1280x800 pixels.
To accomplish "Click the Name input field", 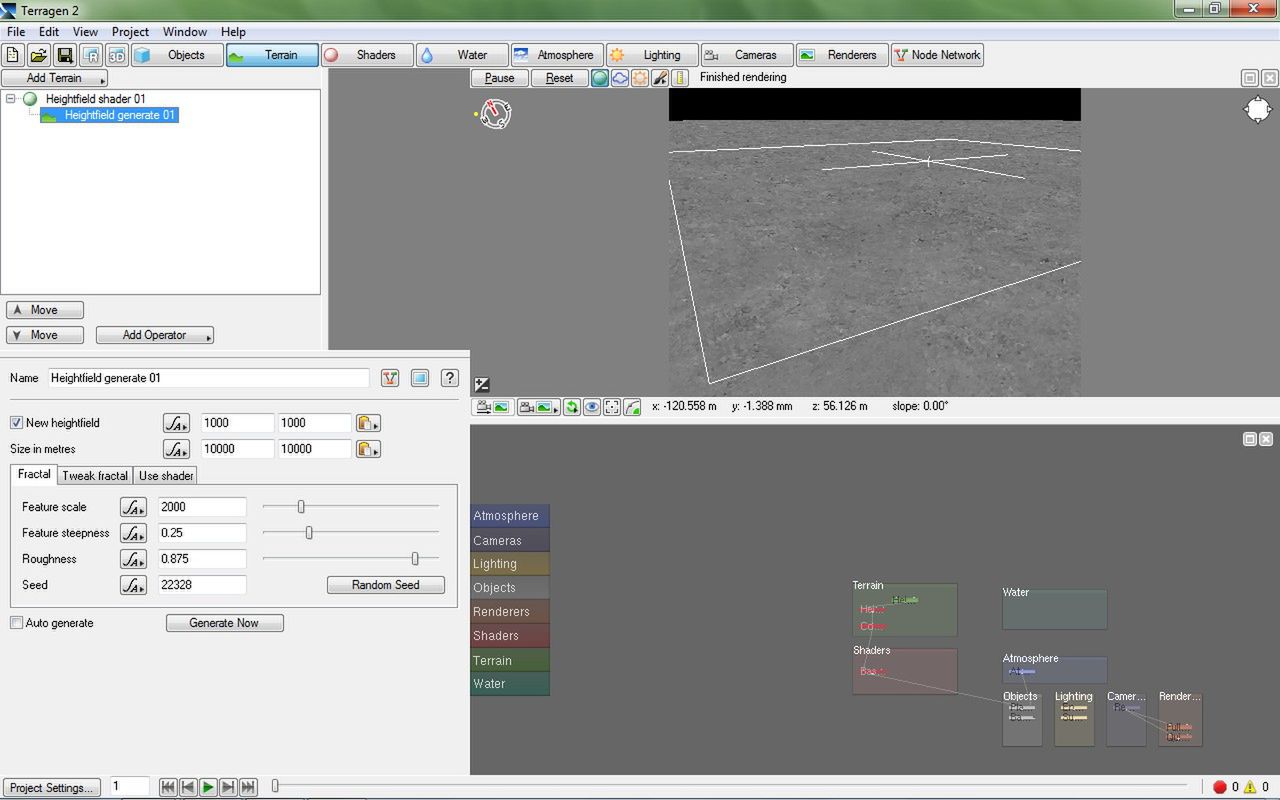I will (209, 378).
